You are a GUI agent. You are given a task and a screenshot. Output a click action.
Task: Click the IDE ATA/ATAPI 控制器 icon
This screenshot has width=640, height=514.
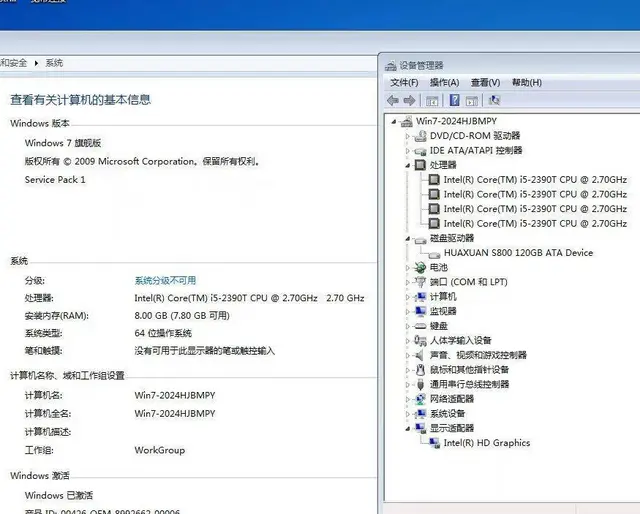[x=420, y=151]
